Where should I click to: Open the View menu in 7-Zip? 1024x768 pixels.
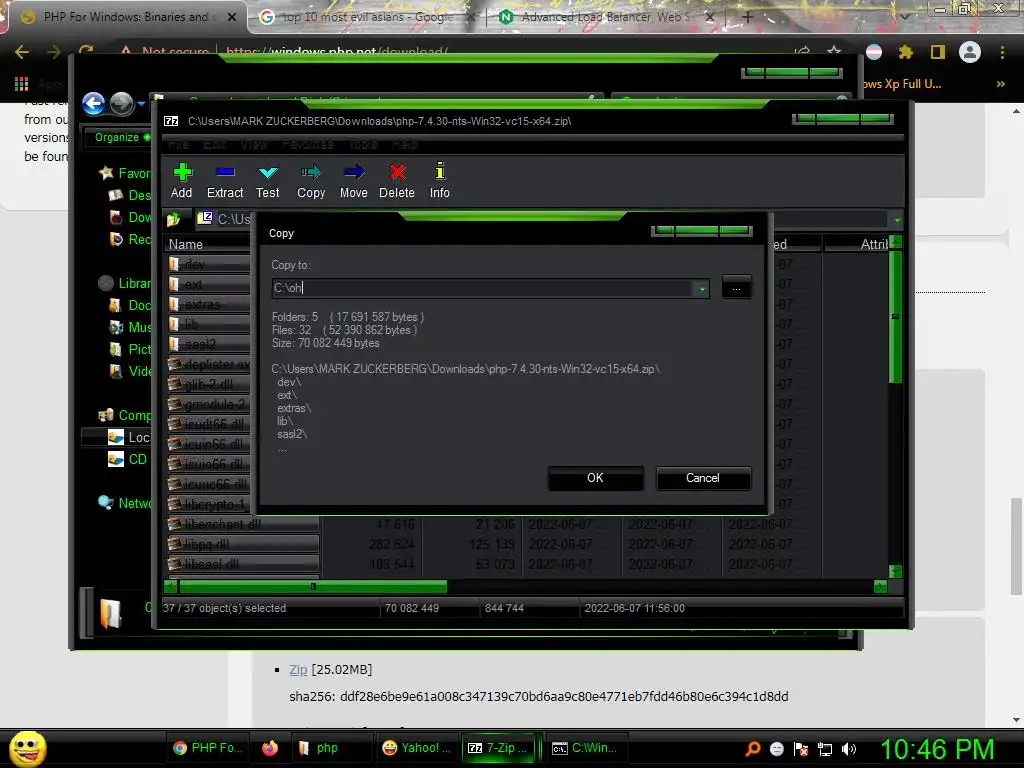coord(254,144)
